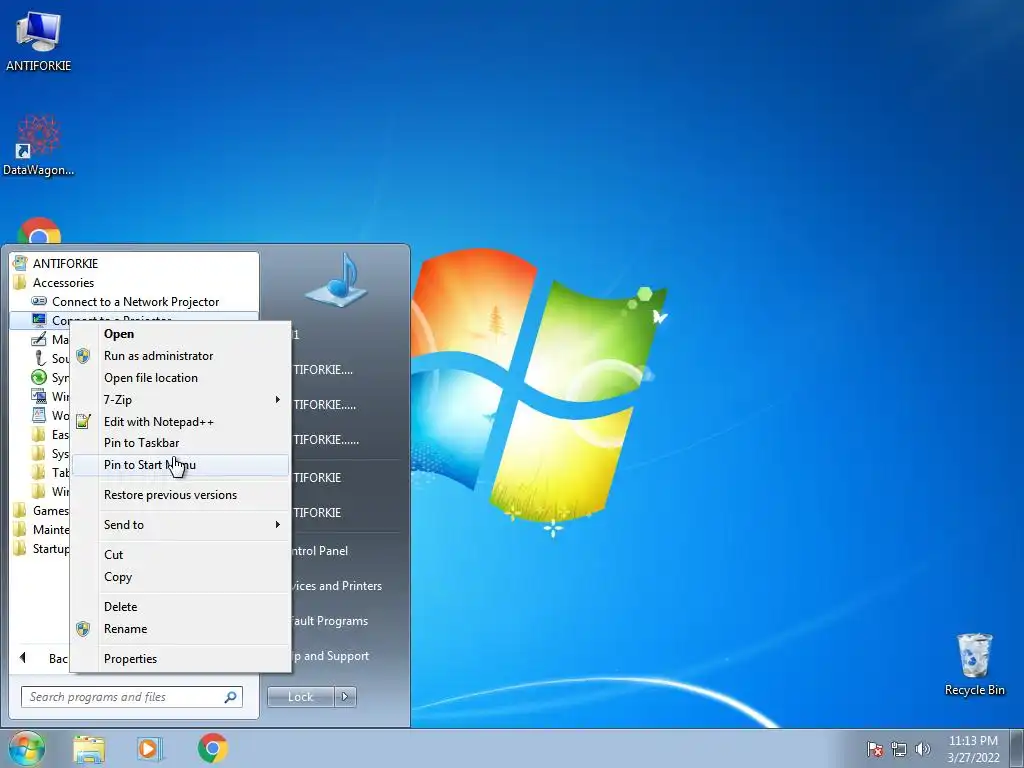
Task: Choose Pin to Taskbar
Action: (x=180, y=443)
